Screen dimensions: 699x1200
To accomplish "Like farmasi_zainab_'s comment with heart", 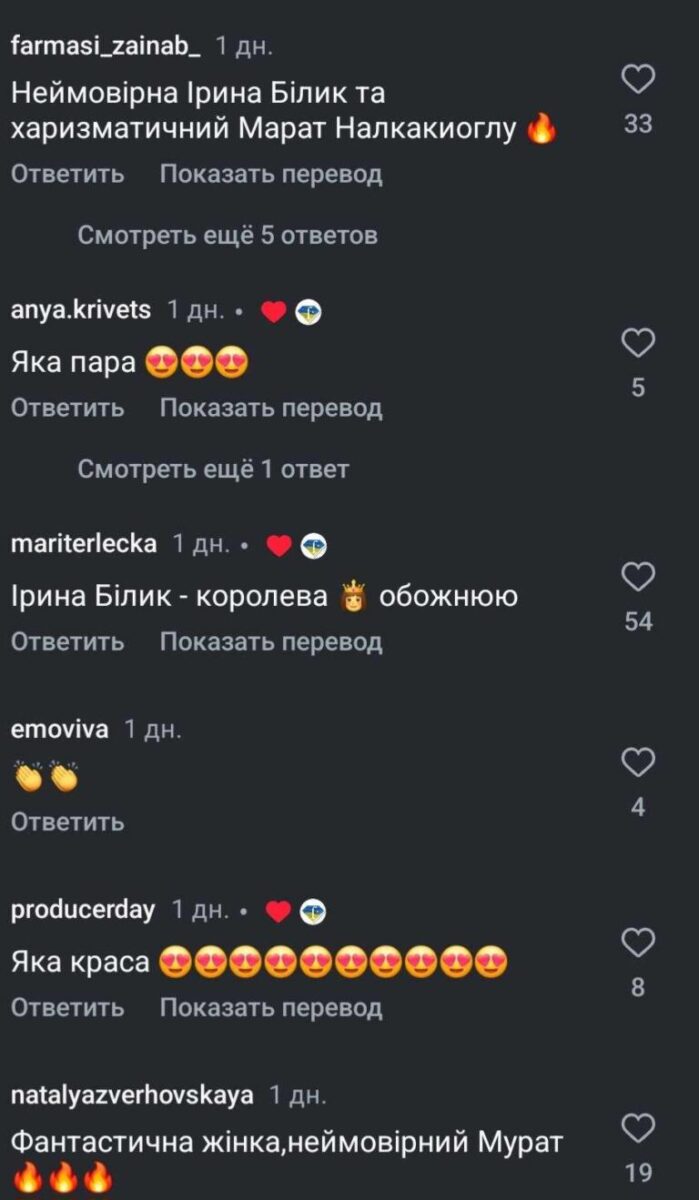I will click(x=638, y=79).
